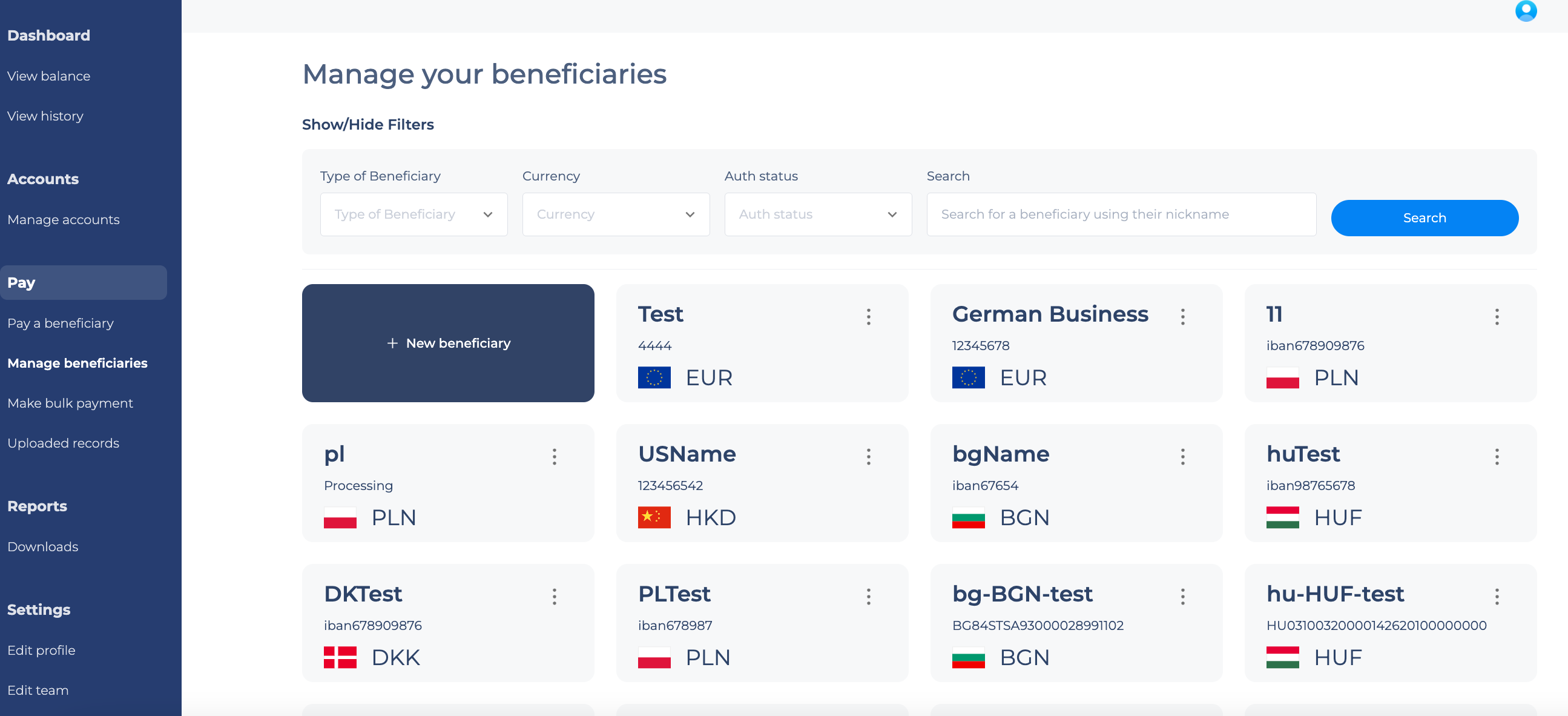Click the New beneficiary button

pyautogui.click(x=448, y=343)
